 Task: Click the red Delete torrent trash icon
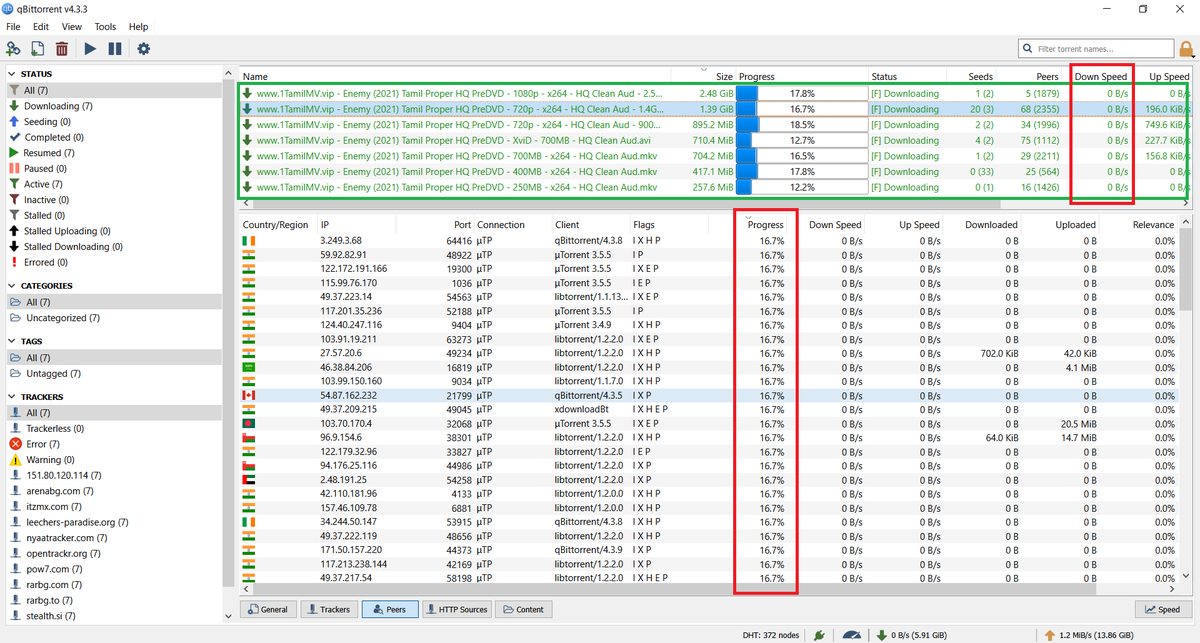tap(62, 48)
